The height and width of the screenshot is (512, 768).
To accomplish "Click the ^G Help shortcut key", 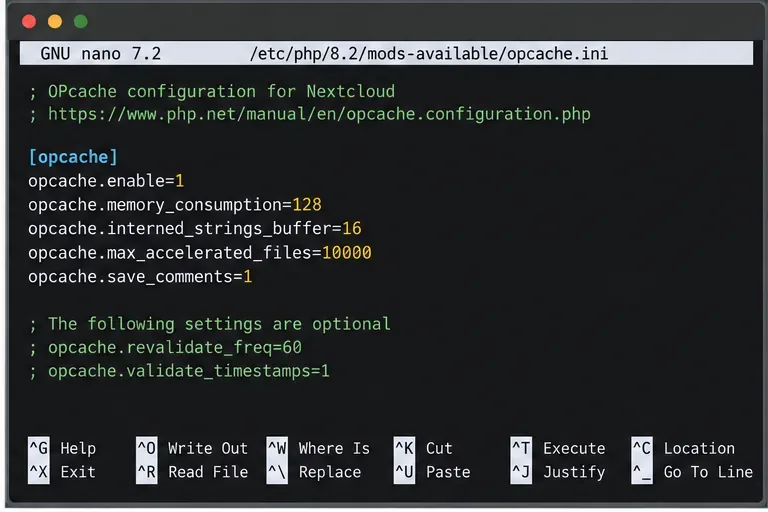I will [39, 448].
